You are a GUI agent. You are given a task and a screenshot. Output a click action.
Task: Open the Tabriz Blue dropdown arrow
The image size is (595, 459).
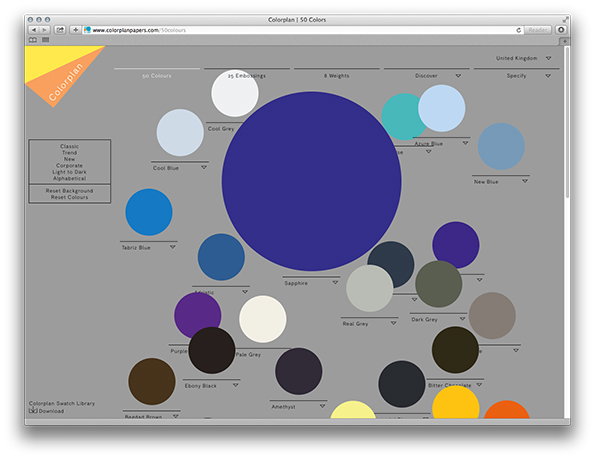tap(173, 247)
